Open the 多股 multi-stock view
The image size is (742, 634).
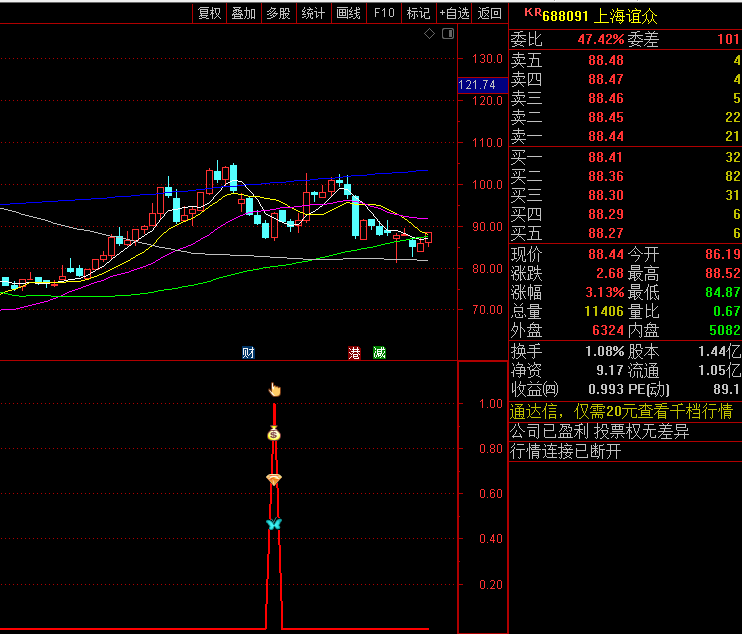[278, 13]
